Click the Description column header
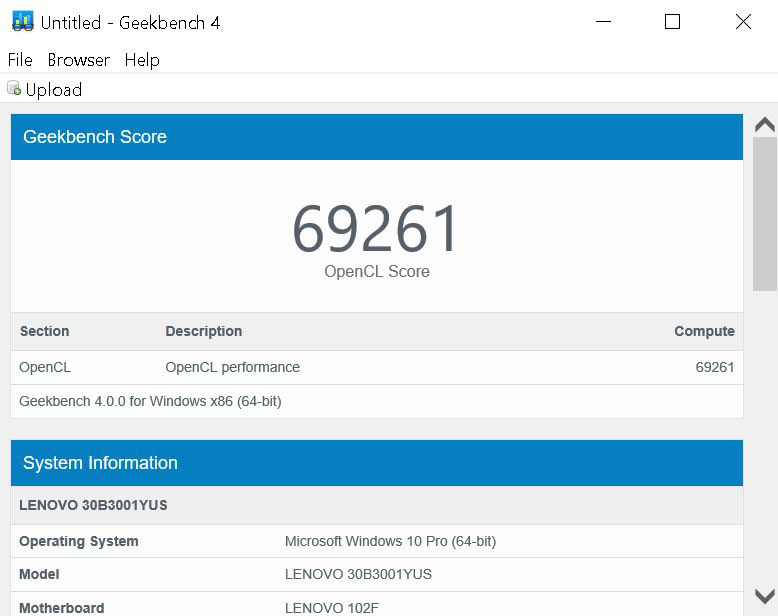Screen dimensions: 778x616 (x=203, y=331)
